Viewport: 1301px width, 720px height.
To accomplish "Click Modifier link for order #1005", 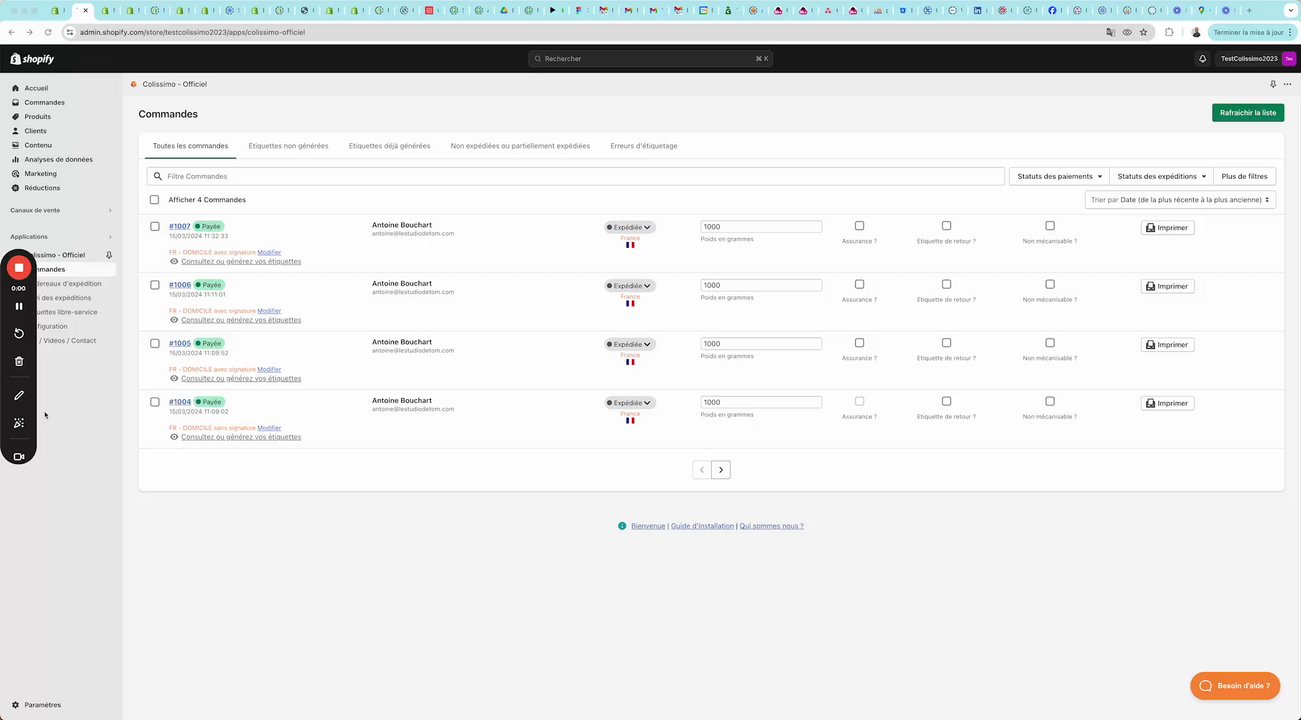I will (x=269, y=369).
